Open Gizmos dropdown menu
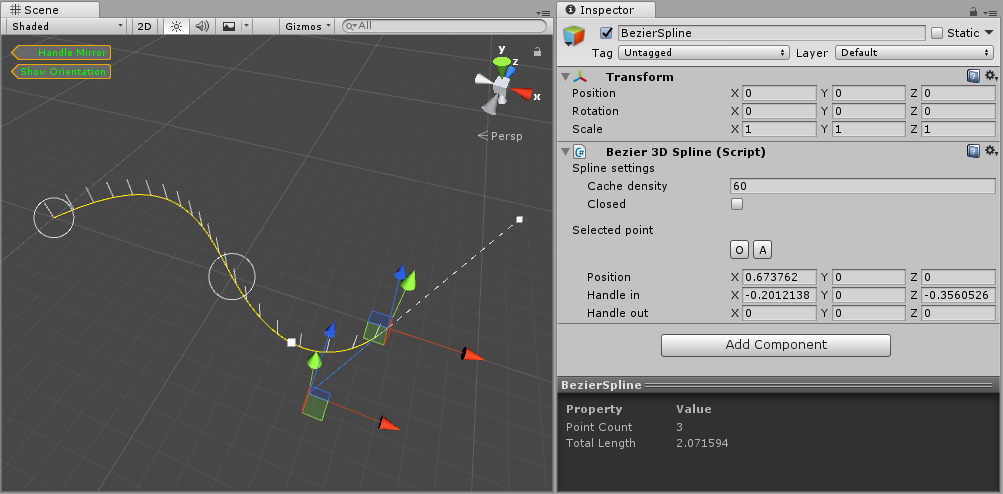 pos(308,26)
